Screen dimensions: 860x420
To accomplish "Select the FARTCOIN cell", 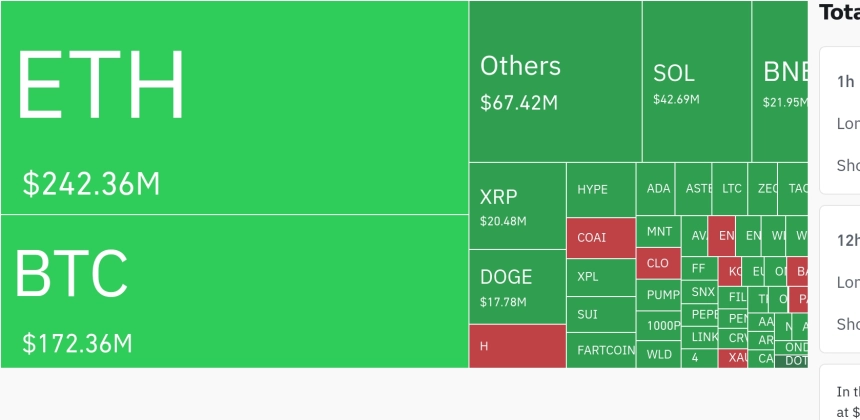I will coord(601,351).
